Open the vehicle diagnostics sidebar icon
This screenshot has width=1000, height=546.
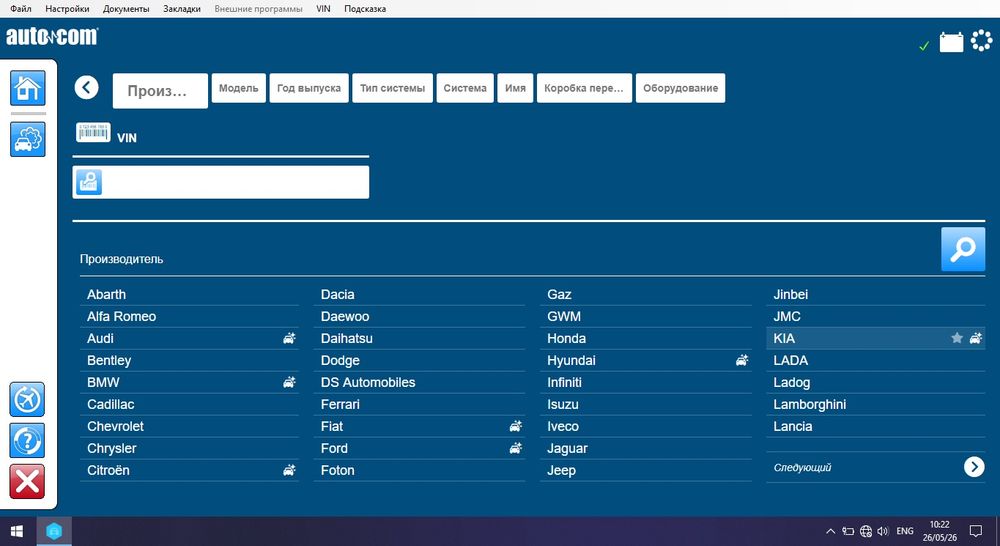[27, 139]
